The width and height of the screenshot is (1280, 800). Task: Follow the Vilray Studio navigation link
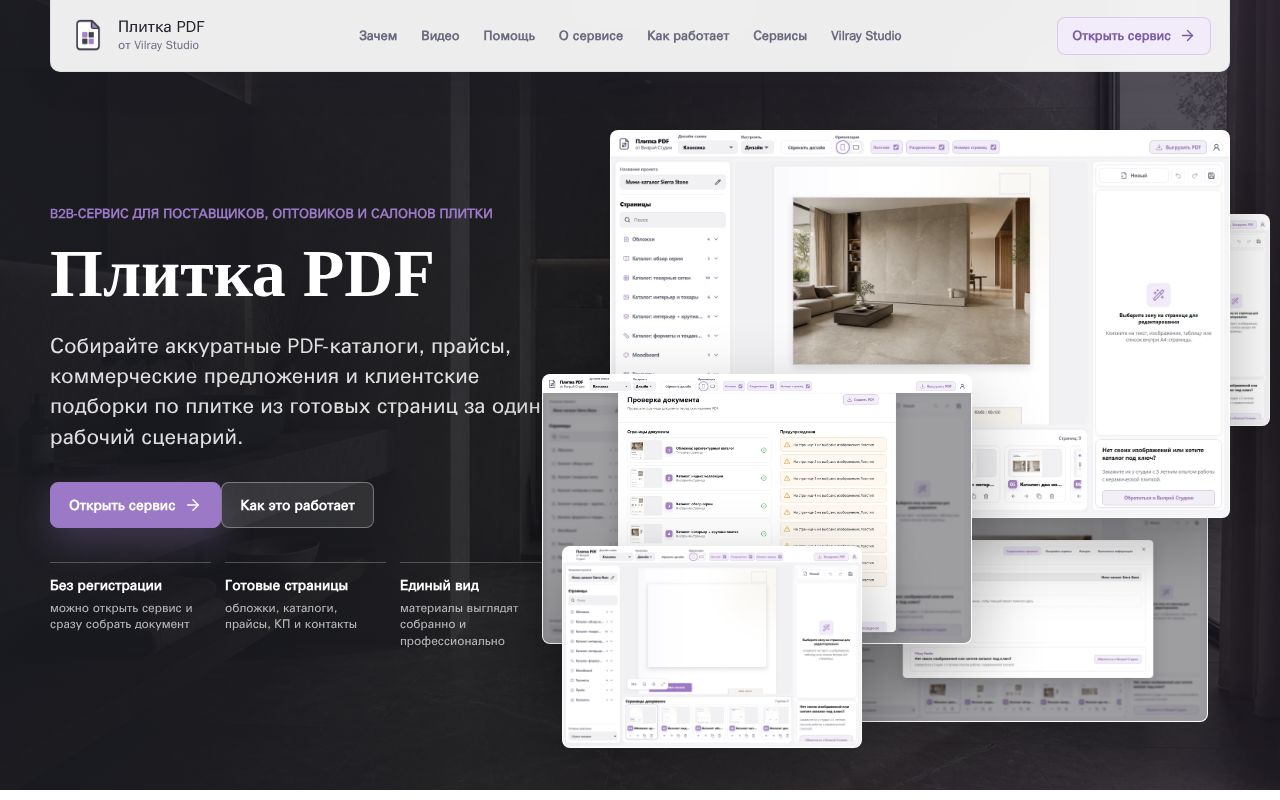866,36
